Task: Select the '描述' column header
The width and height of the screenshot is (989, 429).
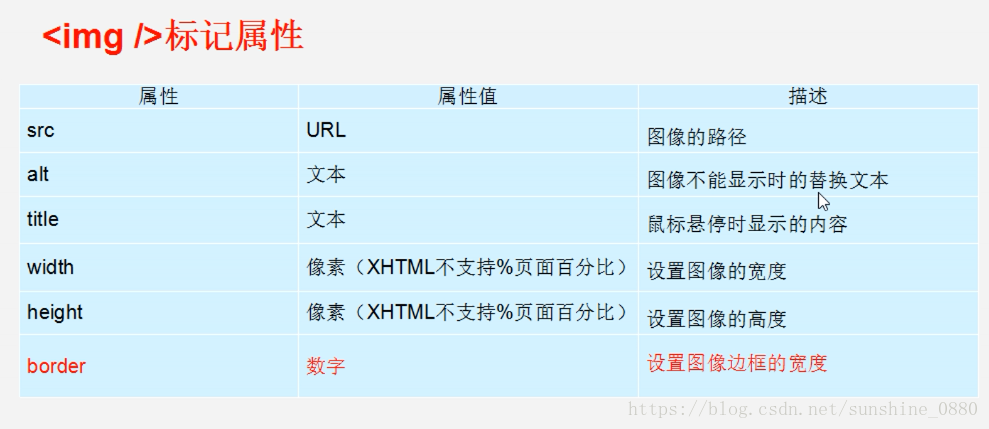Action: tap(807, 96)
